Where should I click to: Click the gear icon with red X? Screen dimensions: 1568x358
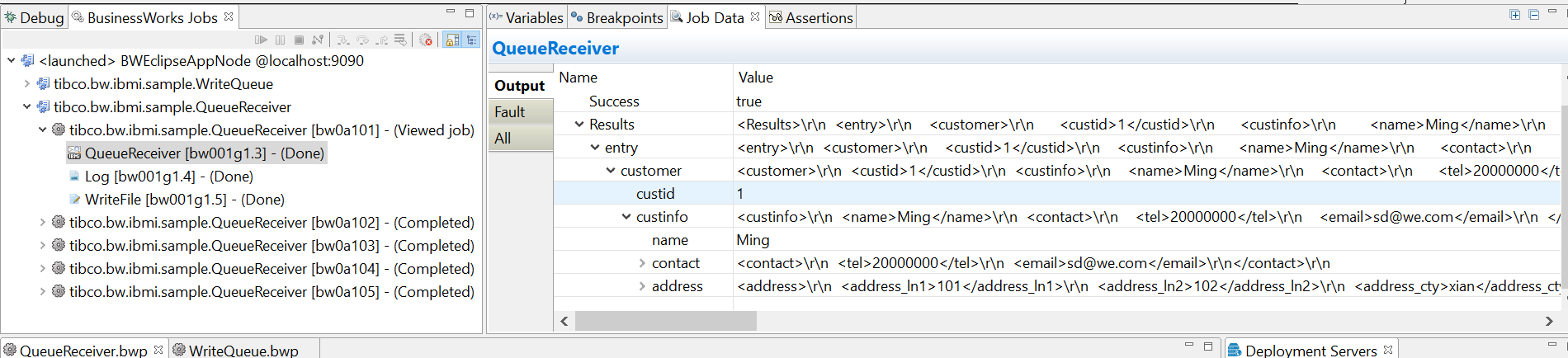pyautogui.click(x=426, y=40)
